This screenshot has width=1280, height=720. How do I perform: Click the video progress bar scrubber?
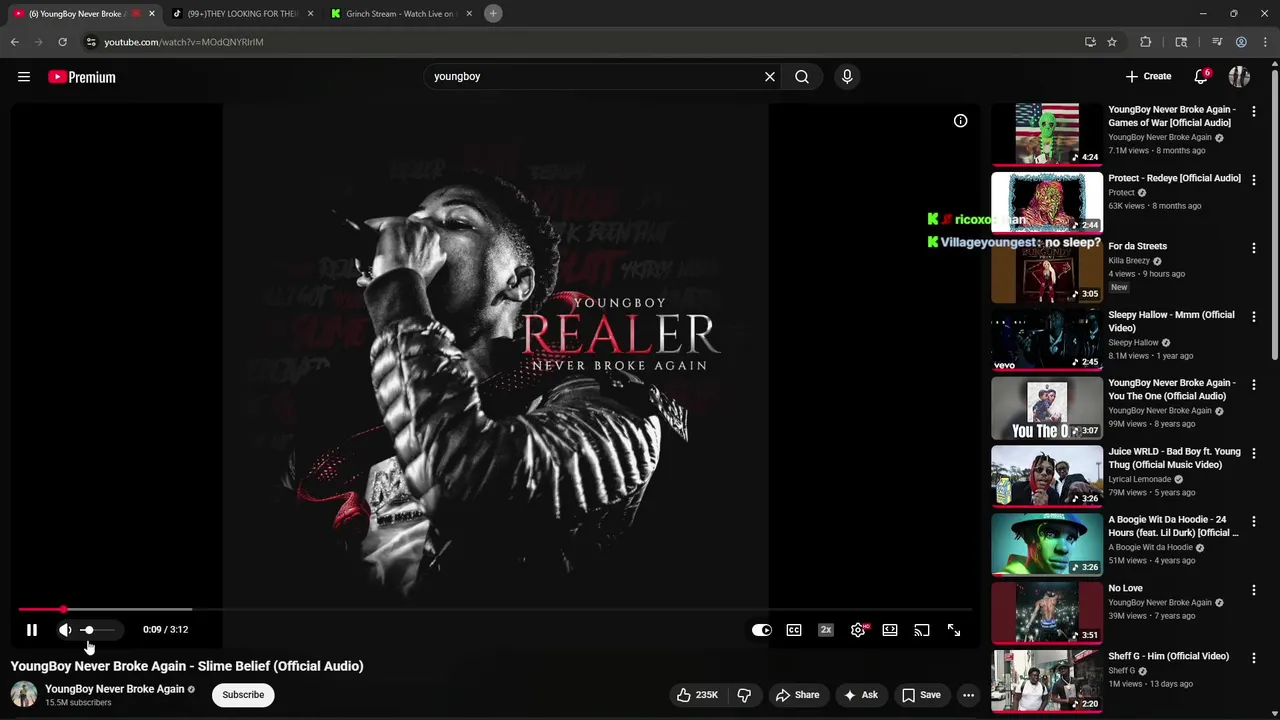coord(63,609)
